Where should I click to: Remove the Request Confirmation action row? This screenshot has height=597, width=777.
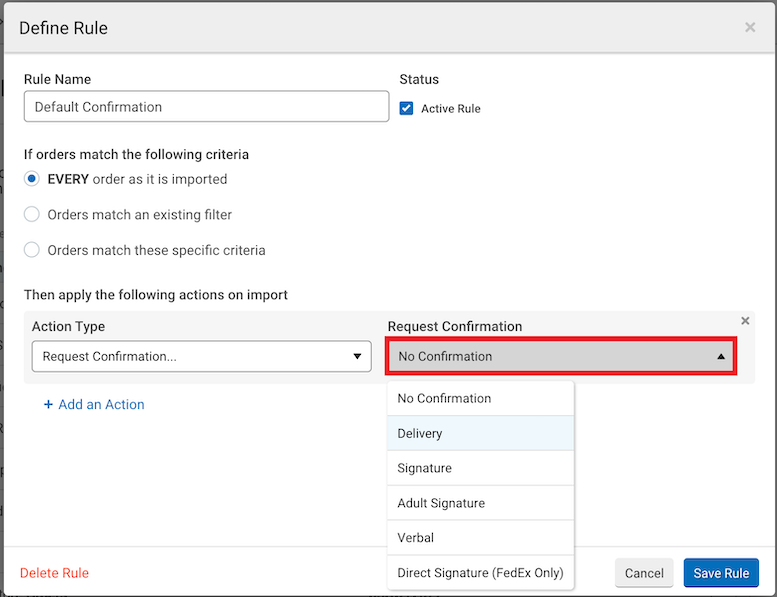tap(745, 321)
